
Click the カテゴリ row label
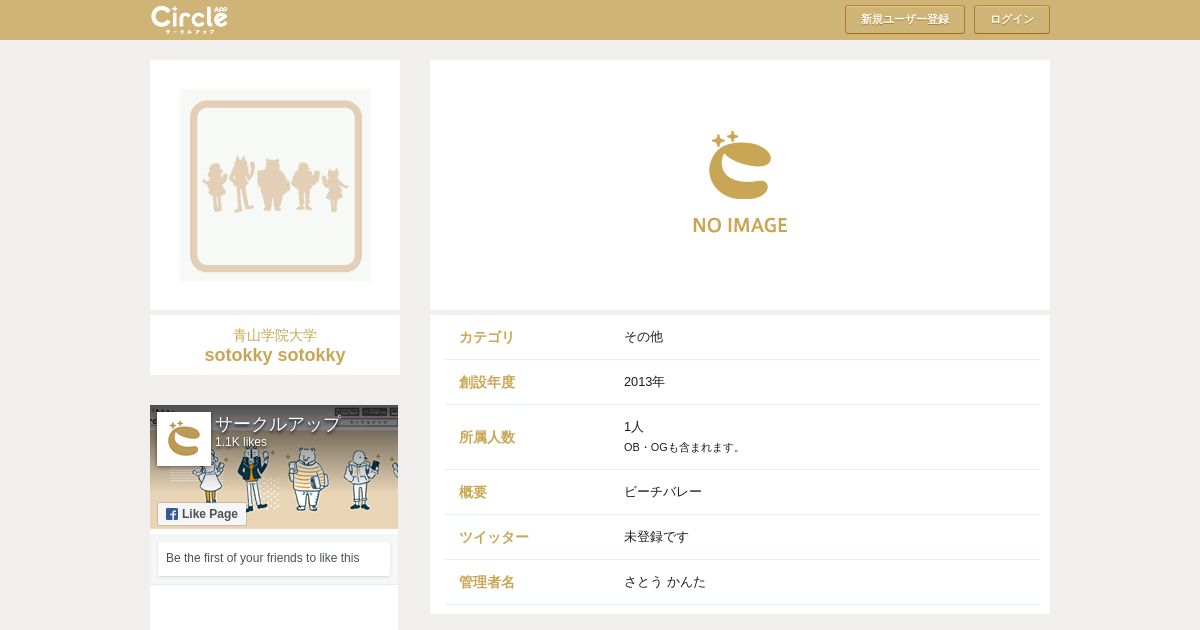click(487, 337)
